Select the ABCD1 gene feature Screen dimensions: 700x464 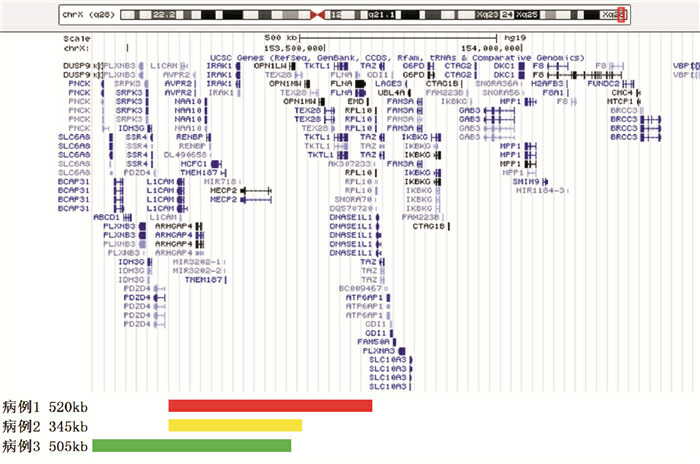tap(106, 217)
